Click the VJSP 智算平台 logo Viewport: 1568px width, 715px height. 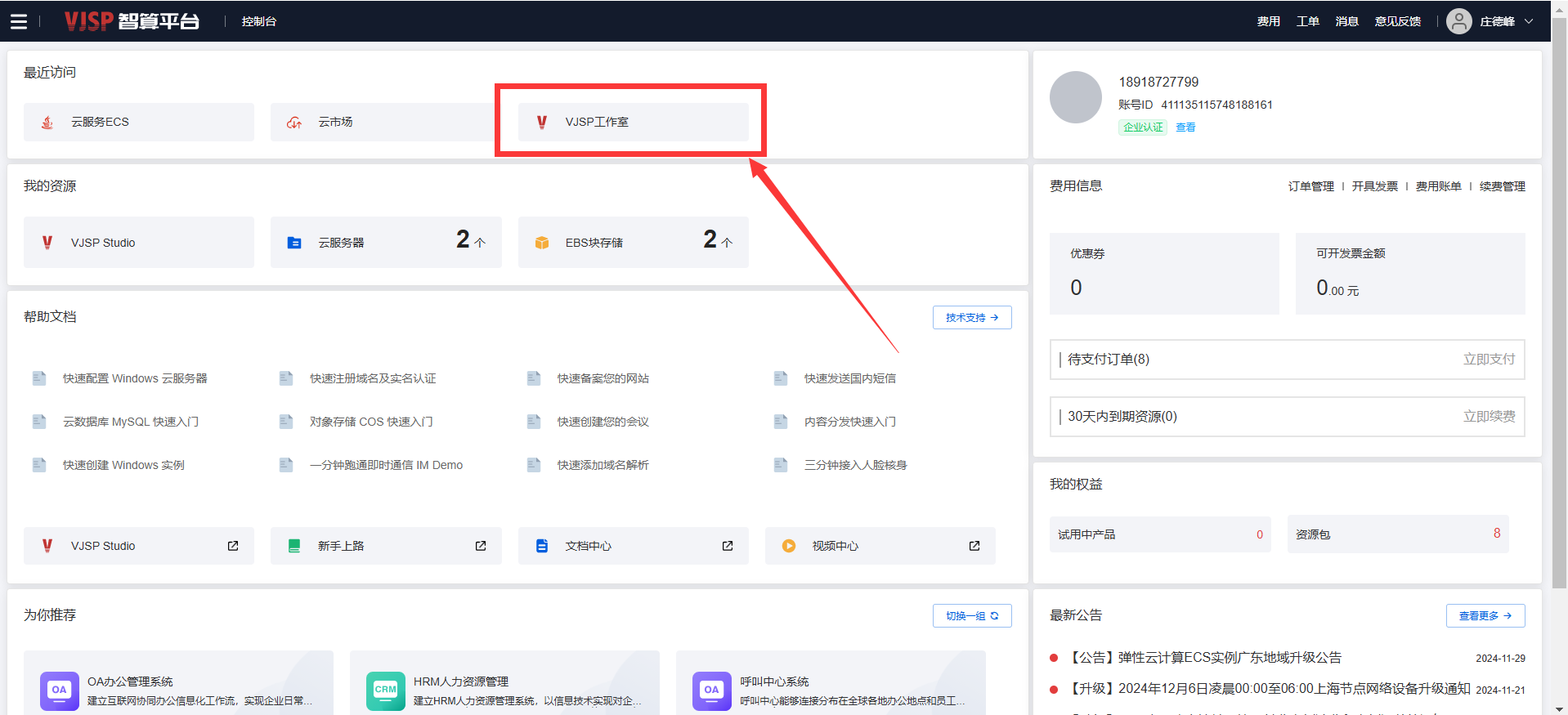(x=132, y=21)
